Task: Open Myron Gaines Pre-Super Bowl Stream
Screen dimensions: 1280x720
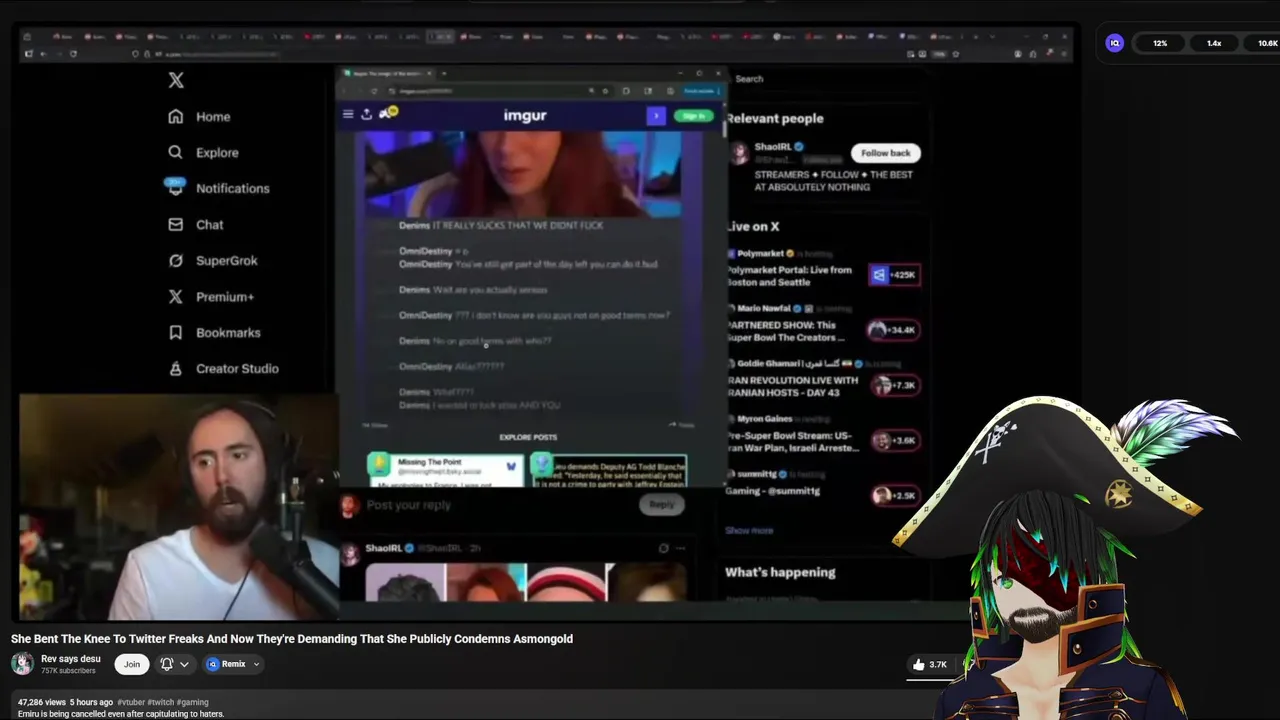Action: (792, 442)
